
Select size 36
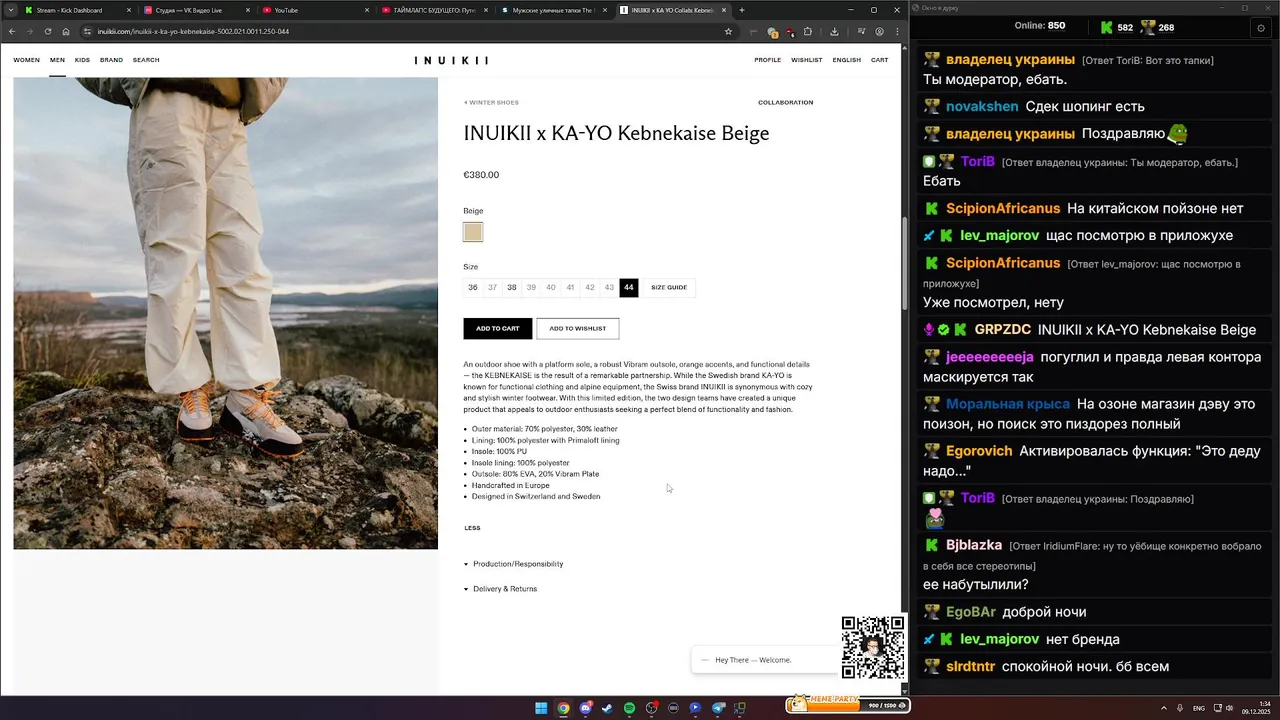473,287
